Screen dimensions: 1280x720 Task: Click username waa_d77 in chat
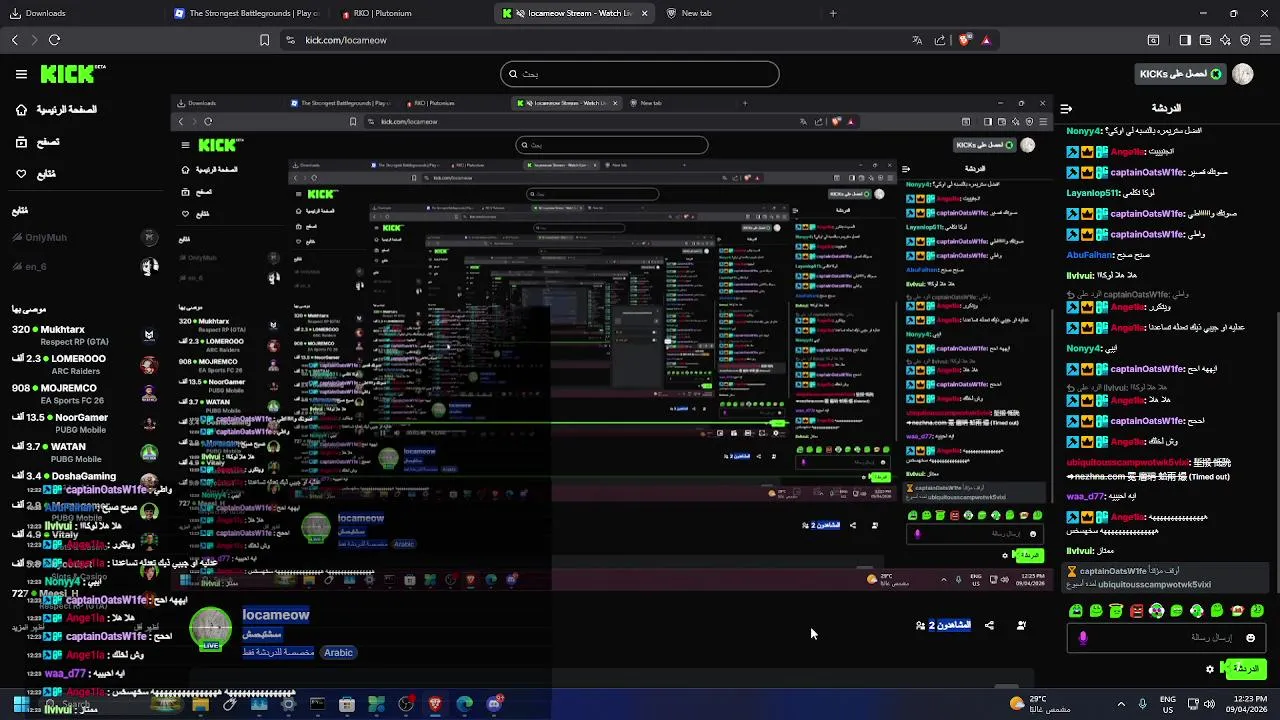click(1086, 496)
